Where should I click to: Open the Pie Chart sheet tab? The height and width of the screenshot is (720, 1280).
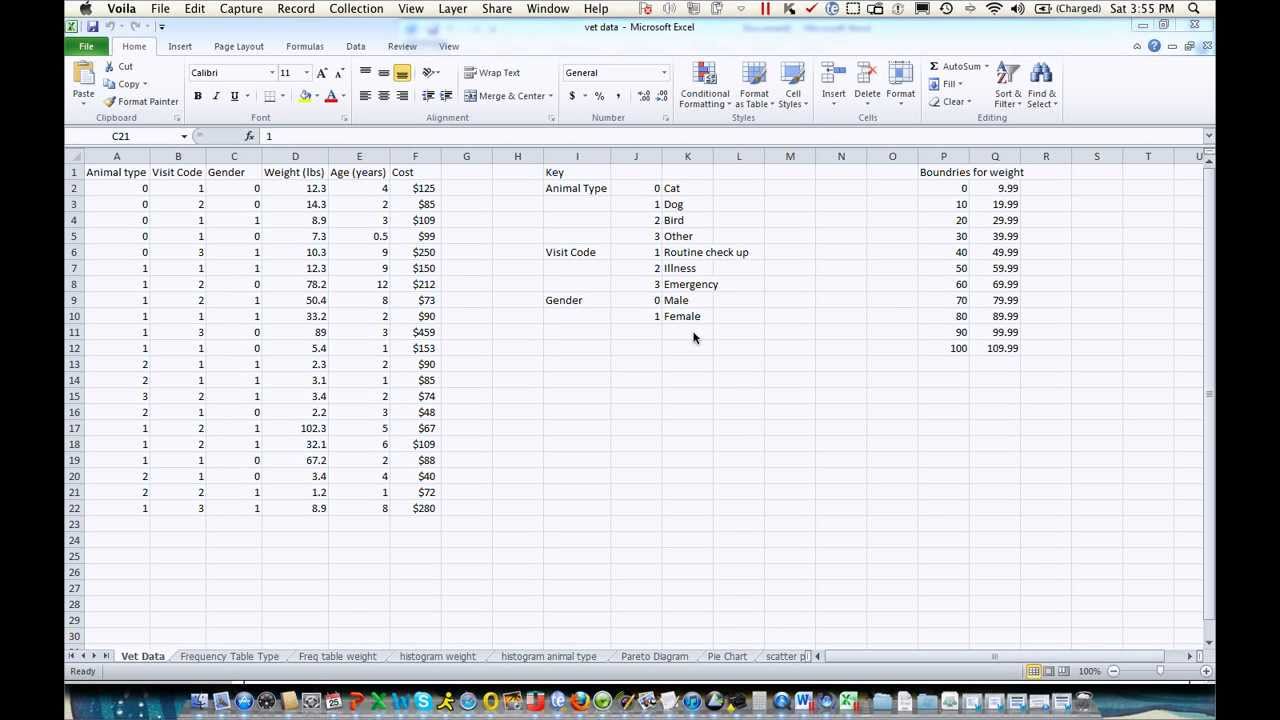tap(727, 657)
